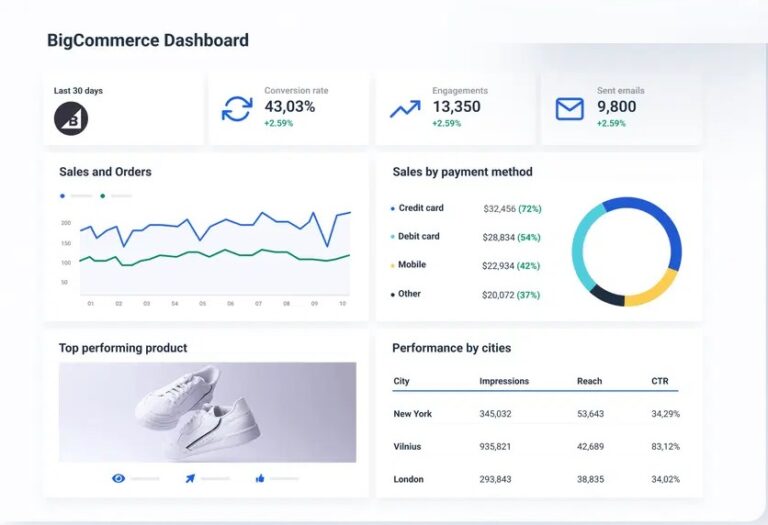This screenshot has height=525, width=768.
Task: Click the Debit card payment label
Action: coord(419,237)
